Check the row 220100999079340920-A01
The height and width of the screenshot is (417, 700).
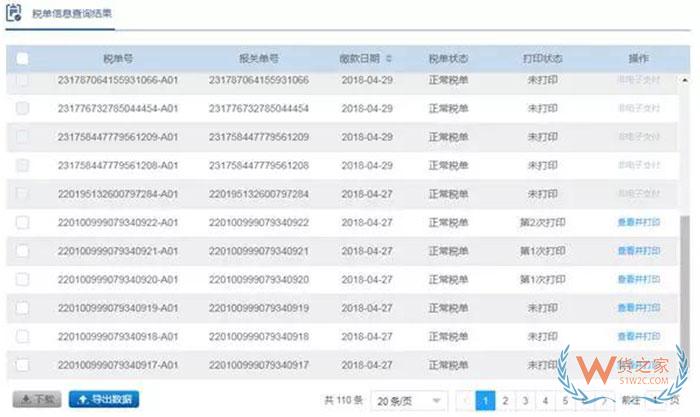click(22, 279)
